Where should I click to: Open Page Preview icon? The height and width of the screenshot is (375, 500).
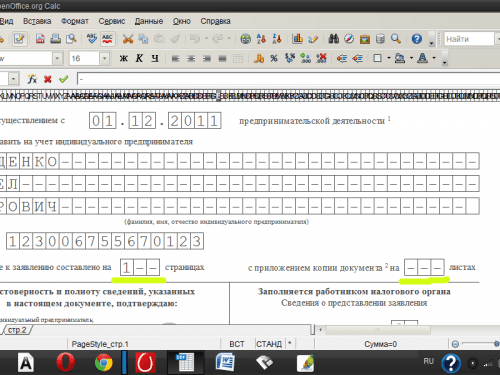[71, 39]
